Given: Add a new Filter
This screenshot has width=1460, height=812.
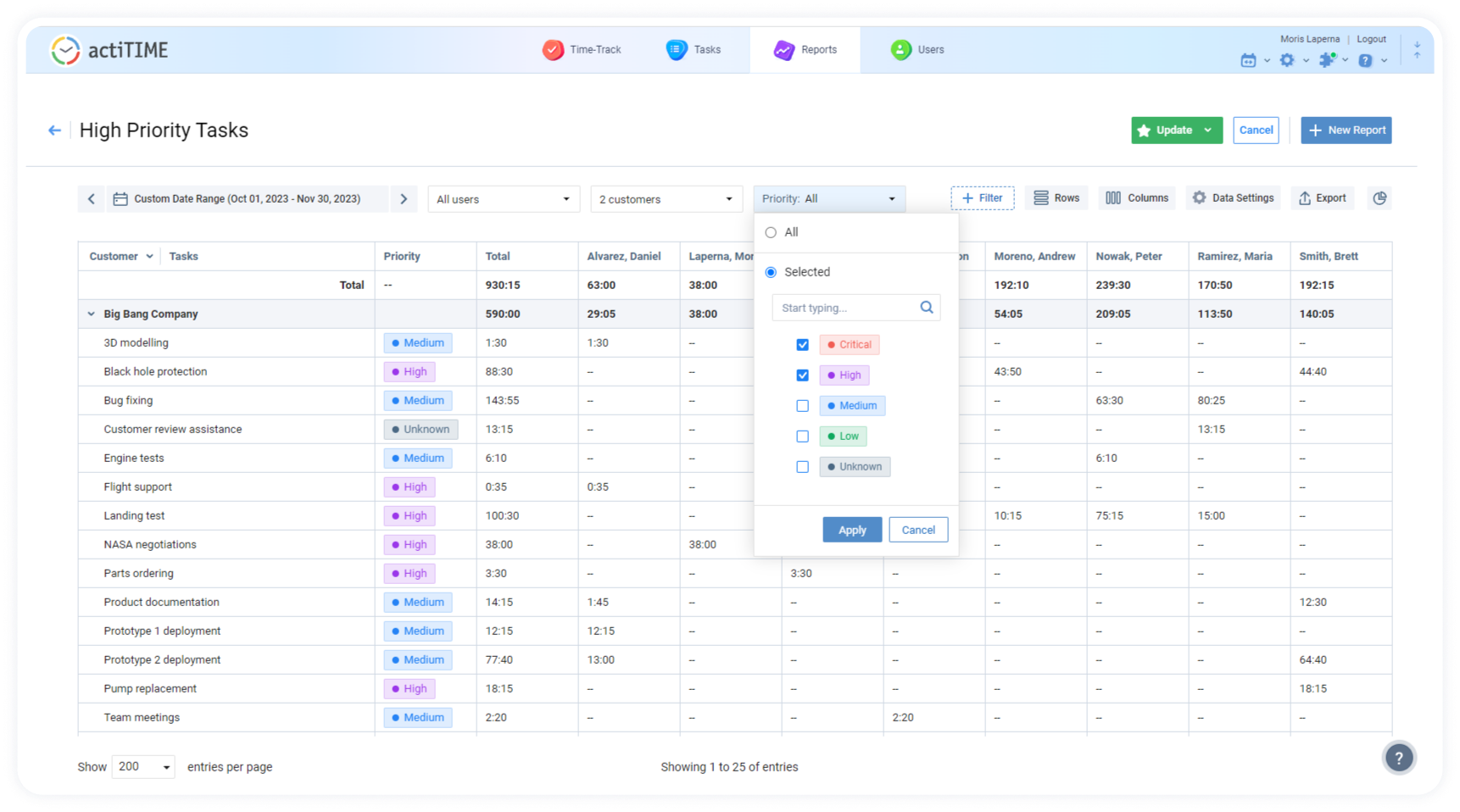Looking at the screenshot, I should (983, 198).
